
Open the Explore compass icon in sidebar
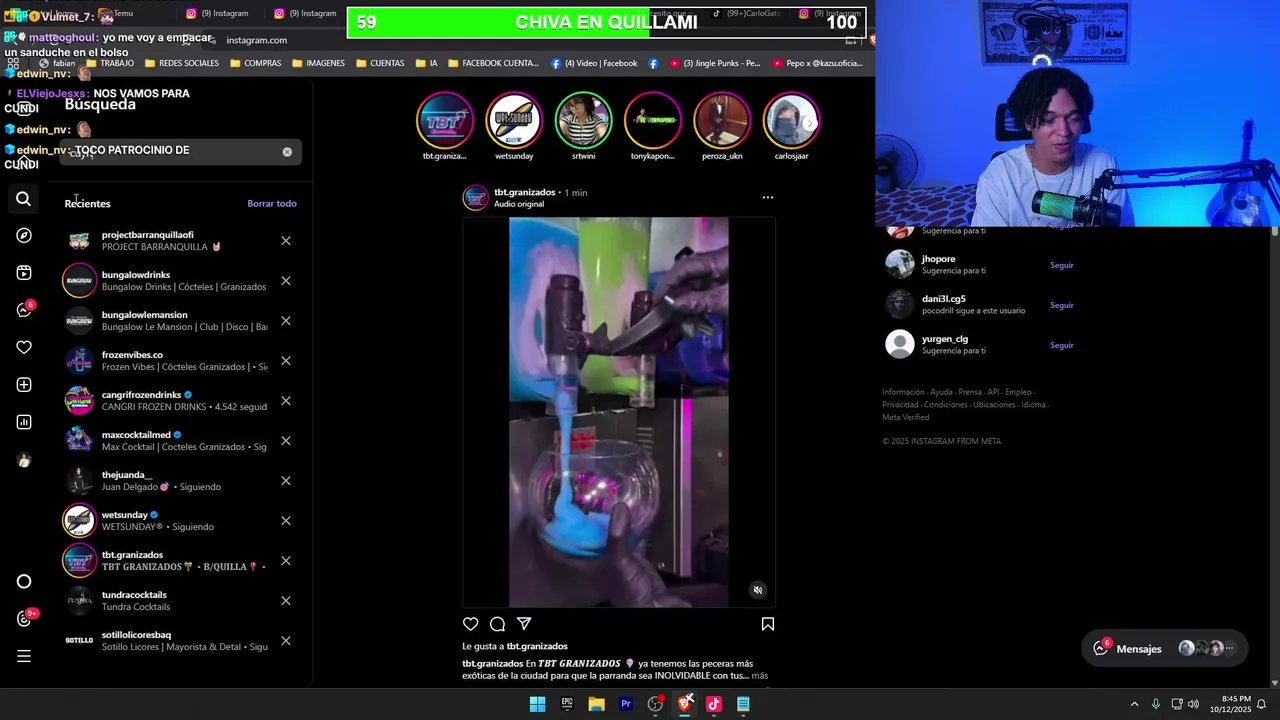tap(23, 236)
